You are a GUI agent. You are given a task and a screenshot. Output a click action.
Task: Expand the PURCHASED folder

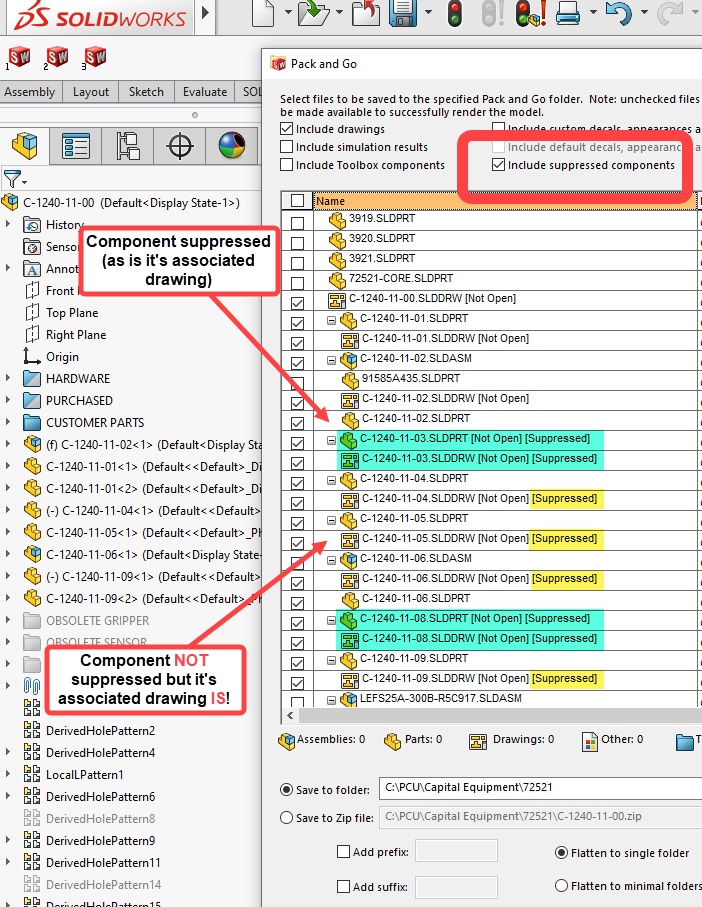pos(8,400)
